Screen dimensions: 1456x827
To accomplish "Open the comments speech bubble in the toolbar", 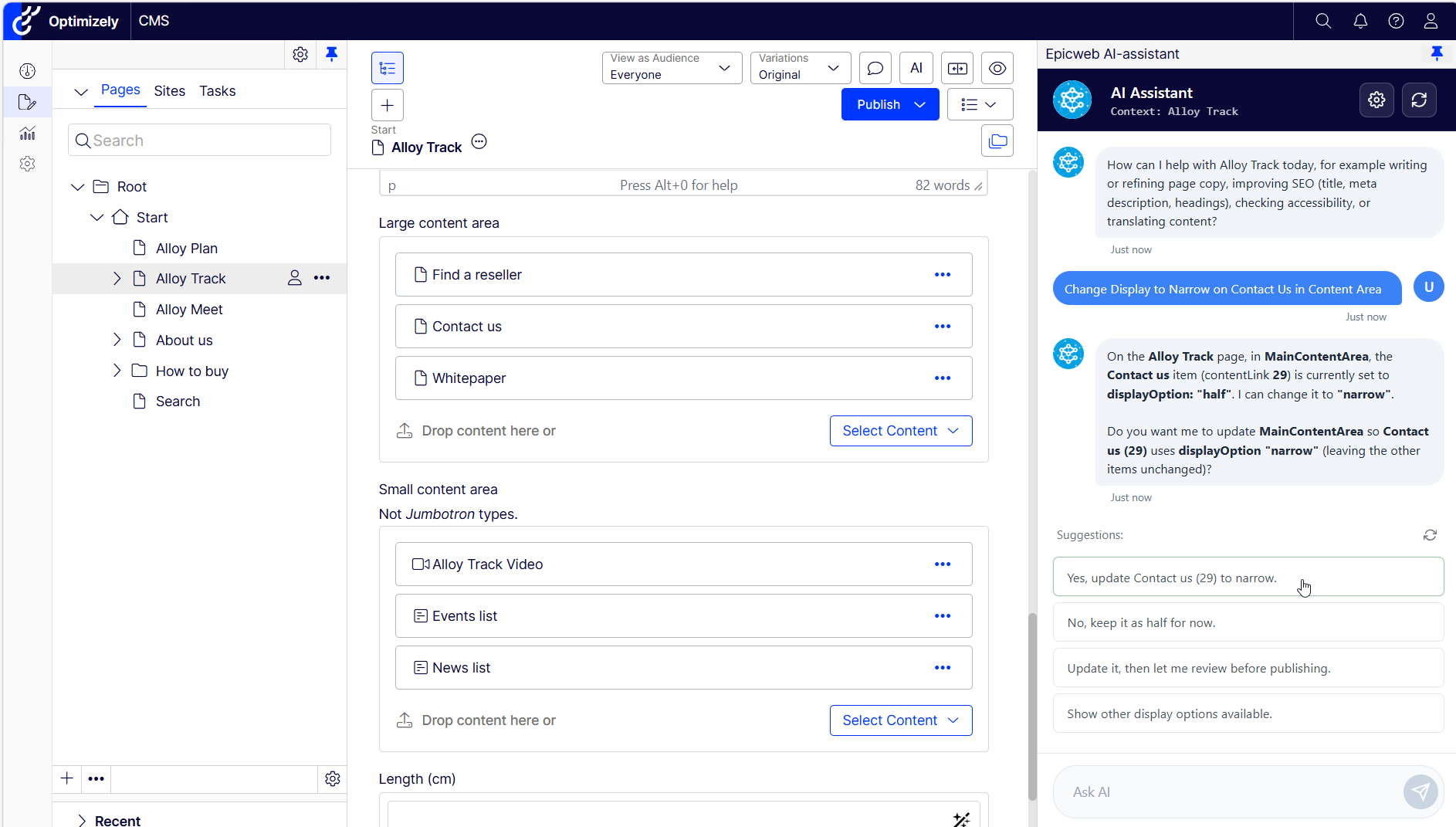I will pyautogui.click(x=875, y=68).
